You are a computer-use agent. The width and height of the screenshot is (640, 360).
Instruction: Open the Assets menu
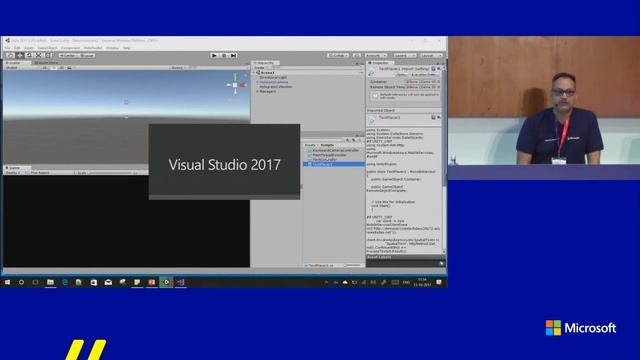coord(29,48)
